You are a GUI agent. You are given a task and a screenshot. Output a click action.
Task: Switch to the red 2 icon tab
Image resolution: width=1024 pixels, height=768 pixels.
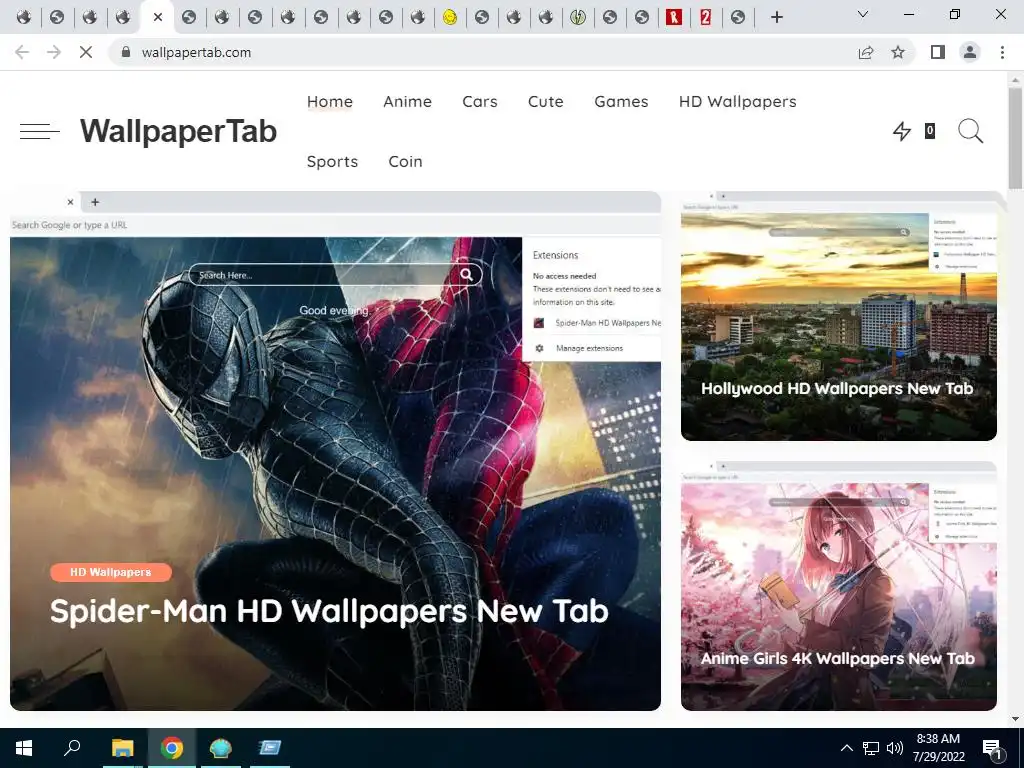pos(705,18)
